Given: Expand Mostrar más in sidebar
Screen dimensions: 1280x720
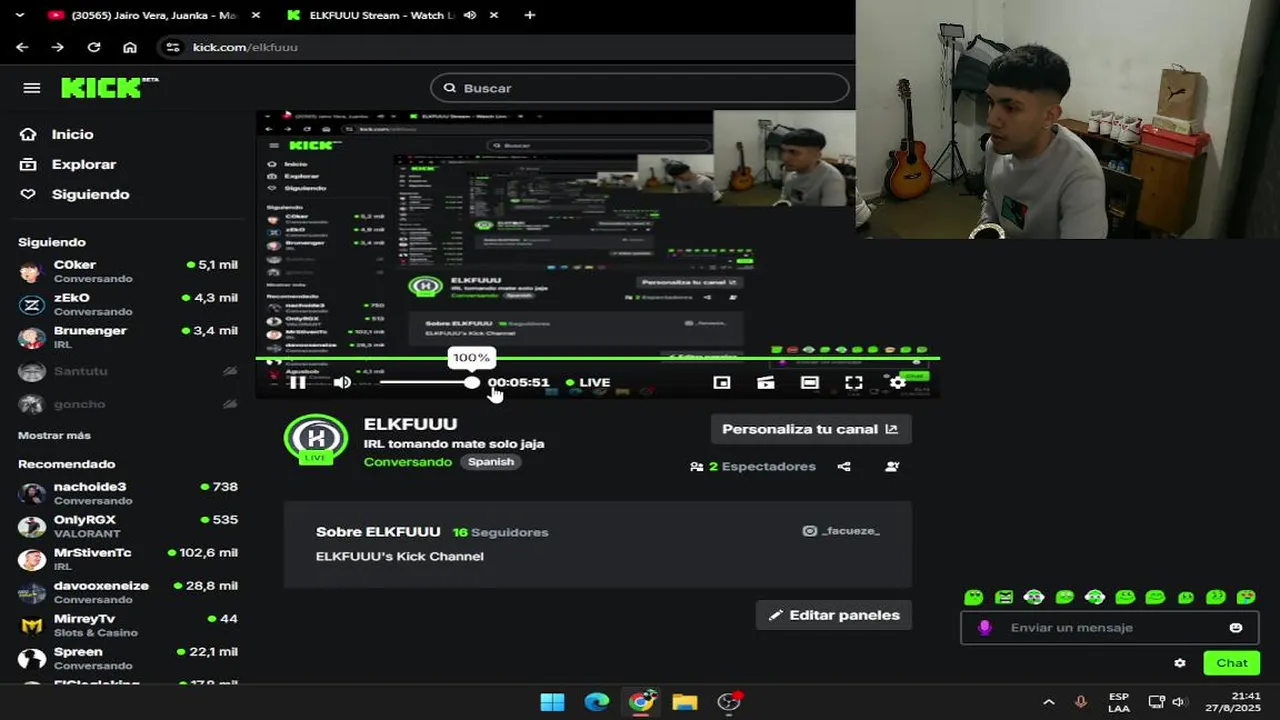Looking at the screenshot, I should tap(54, 435).
